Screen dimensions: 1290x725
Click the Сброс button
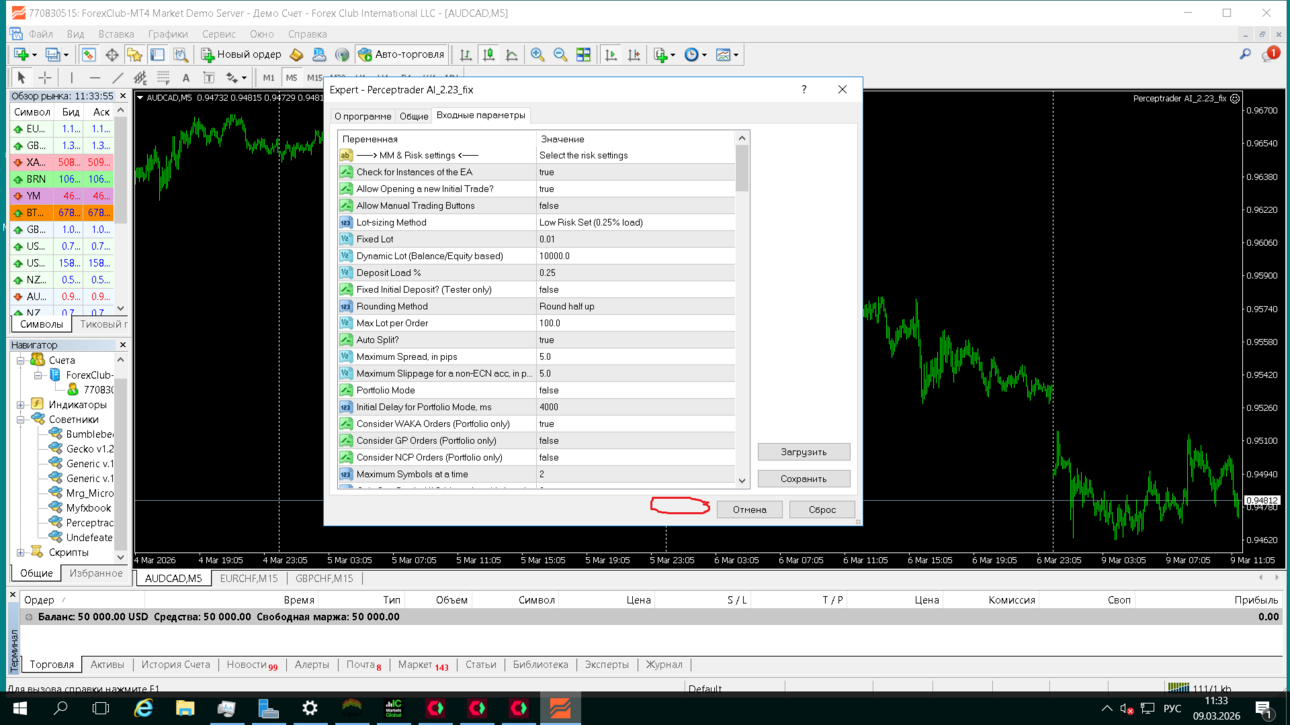tap(822, 510)
